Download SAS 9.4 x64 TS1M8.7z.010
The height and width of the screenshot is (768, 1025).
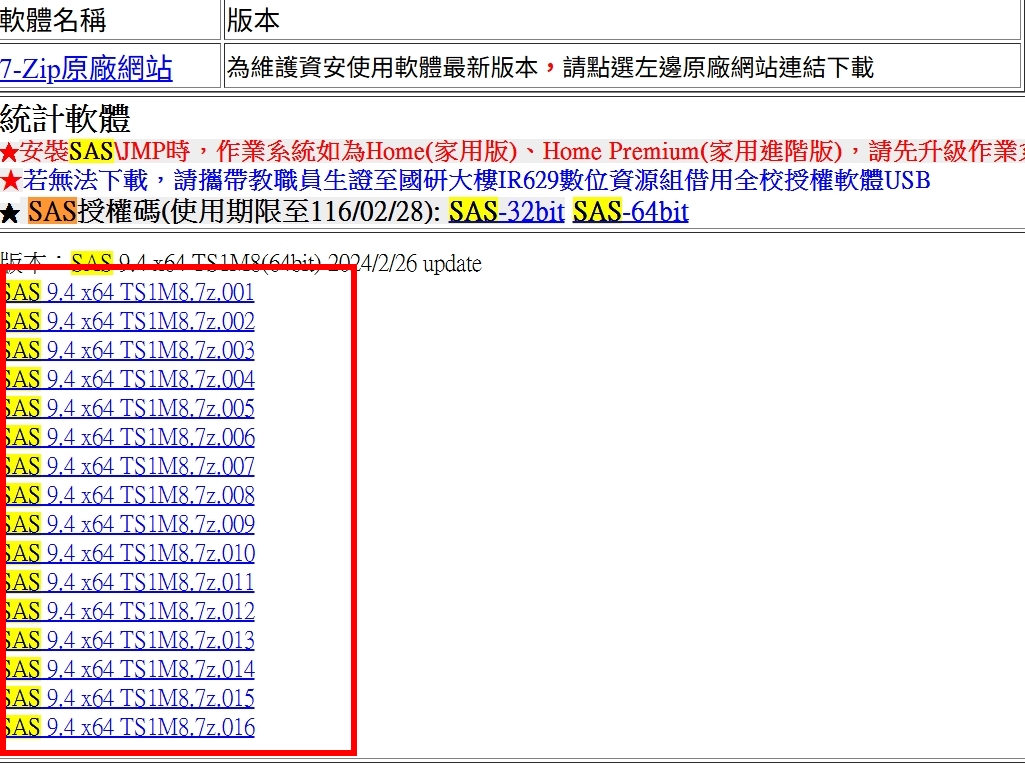point(130,553)
